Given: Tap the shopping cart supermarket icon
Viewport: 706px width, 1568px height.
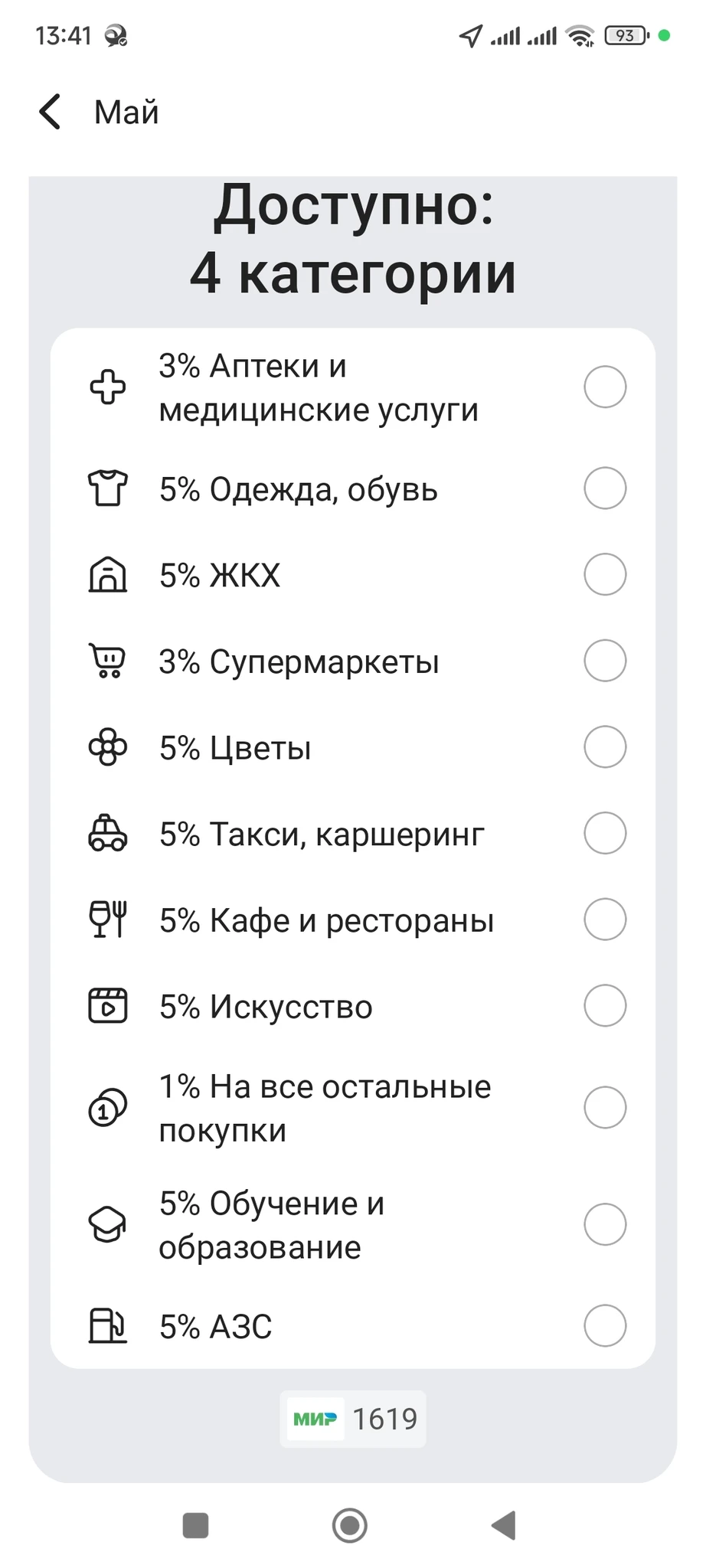Looking at the screenshot, I should [x=108, y=661].
